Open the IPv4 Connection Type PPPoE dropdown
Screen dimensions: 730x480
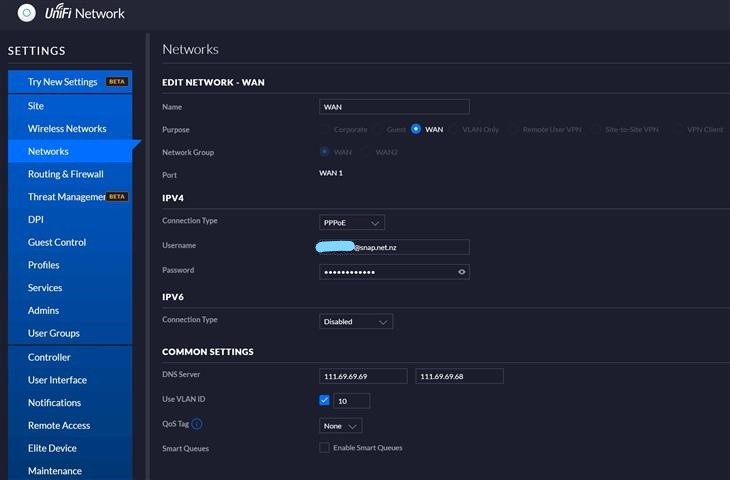click(x=353, y=222)
